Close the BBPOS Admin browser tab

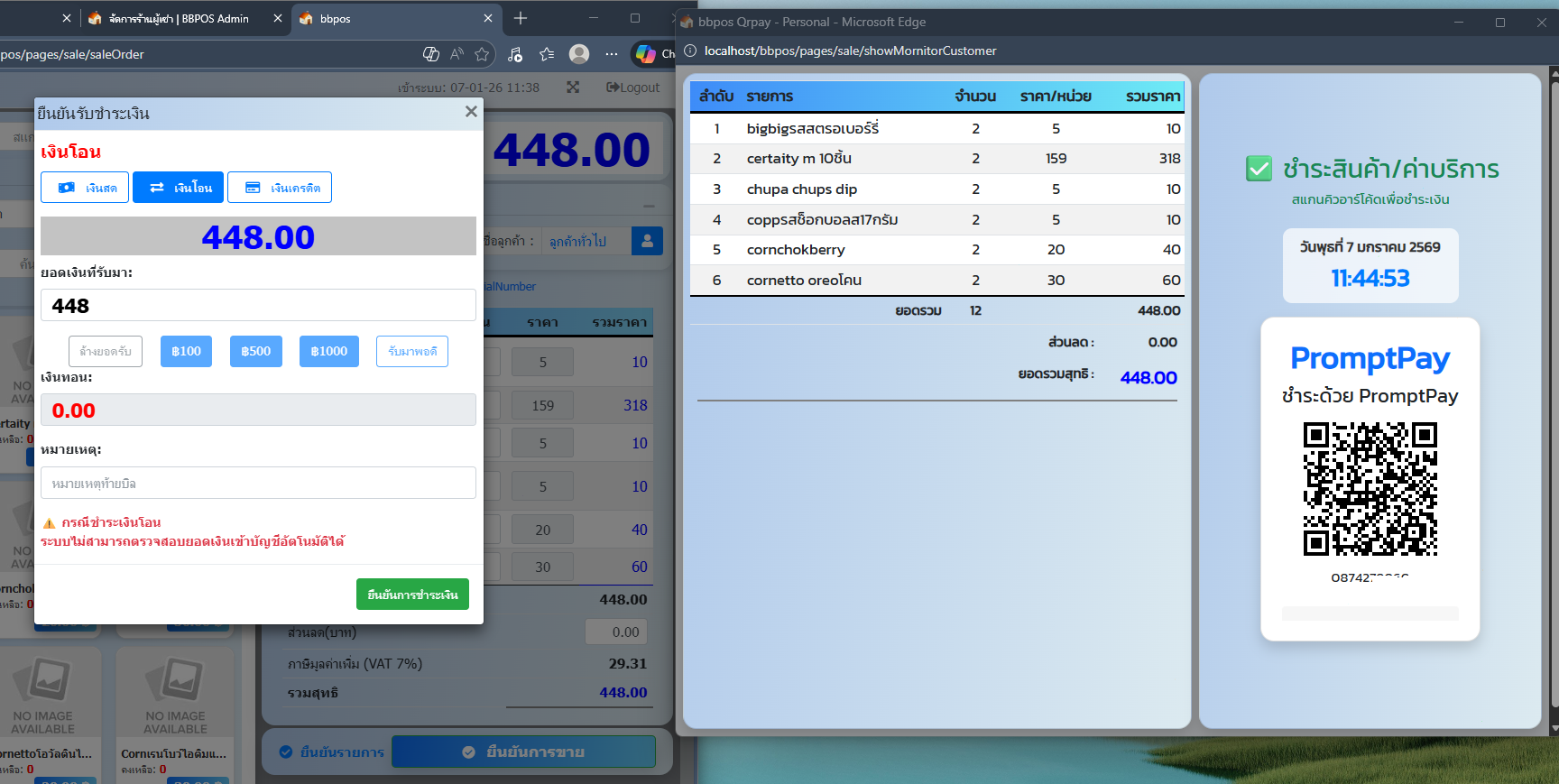click(x=278, y=18)
